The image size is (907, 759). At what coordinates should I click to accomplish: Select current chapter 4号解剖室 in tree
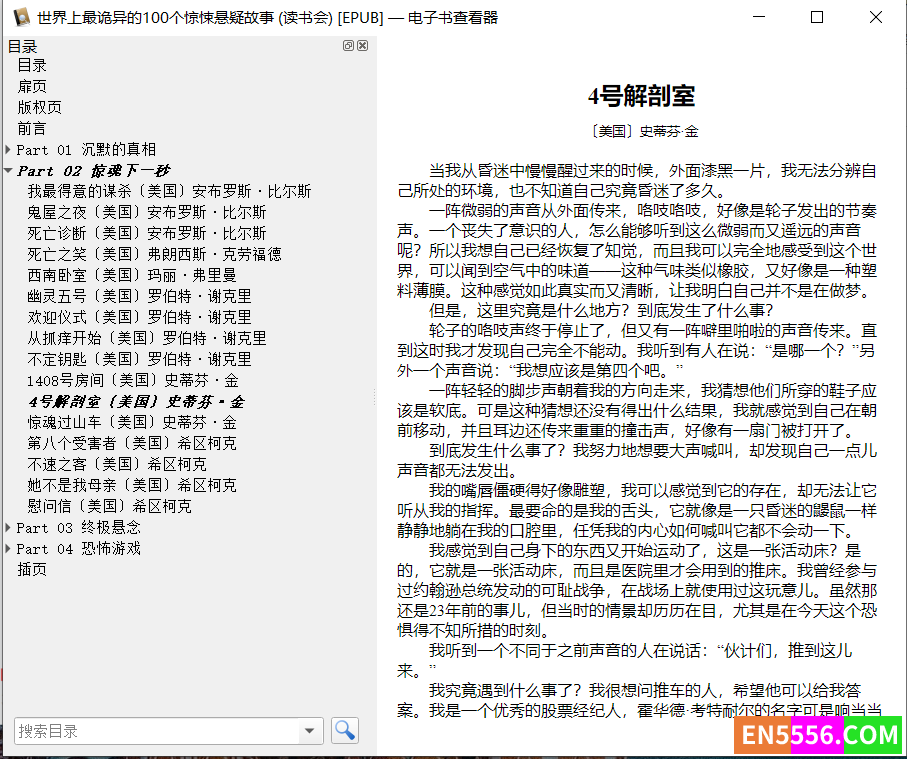click(137, 401)
